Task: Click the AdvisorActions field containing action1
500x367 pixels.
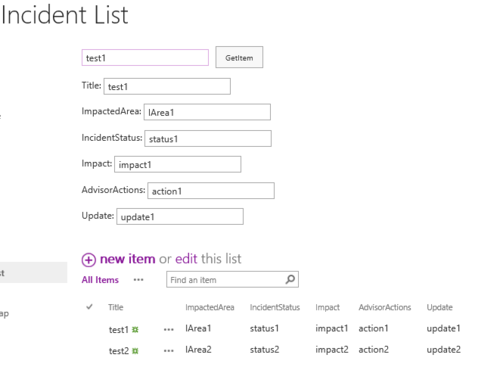Action: pos(211,191)
